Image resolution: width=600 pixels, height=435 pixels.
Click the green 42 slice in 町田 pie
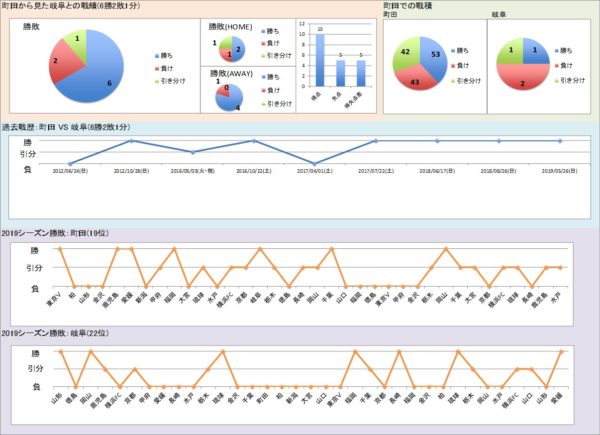tap(405, 57)
